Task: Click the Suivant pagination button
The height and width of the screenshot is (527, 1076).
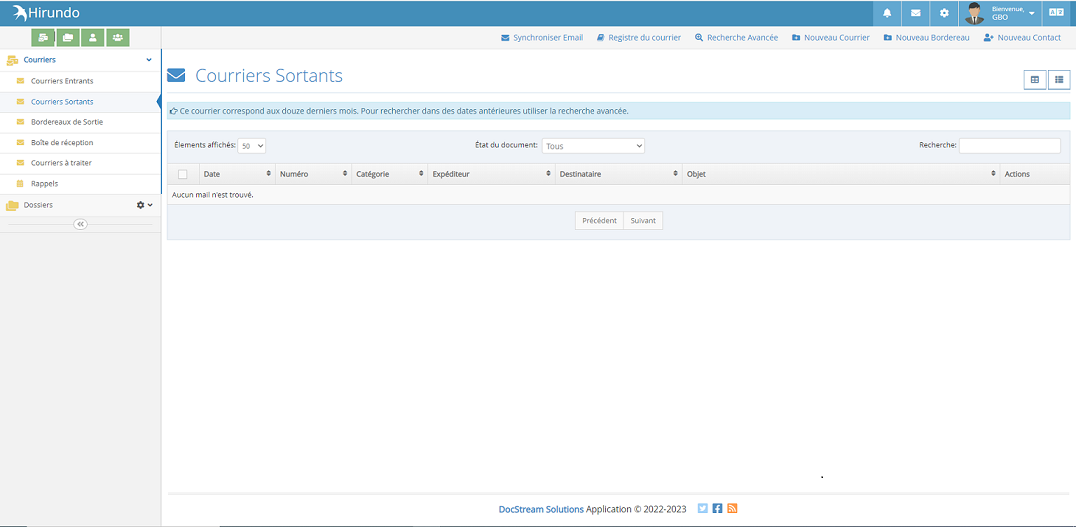Action: [x=643, y=221]
